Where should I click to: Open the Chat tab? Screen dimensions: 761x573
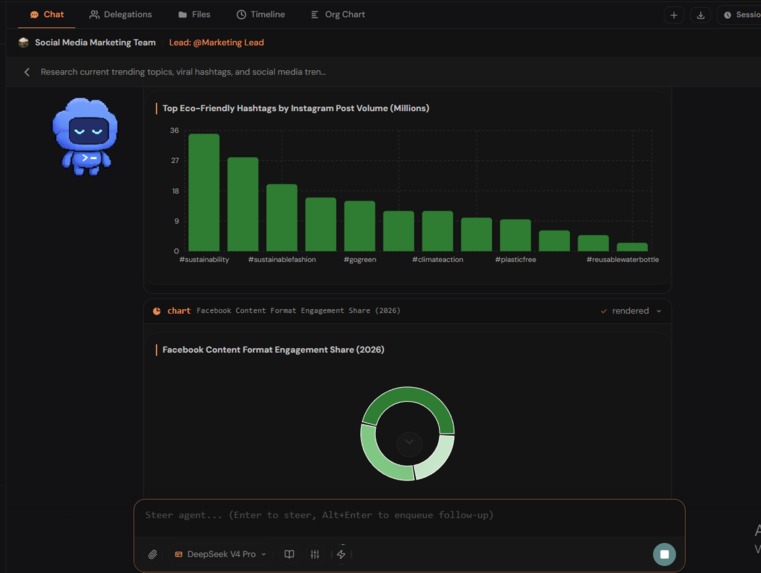click(x=47, y=15)
